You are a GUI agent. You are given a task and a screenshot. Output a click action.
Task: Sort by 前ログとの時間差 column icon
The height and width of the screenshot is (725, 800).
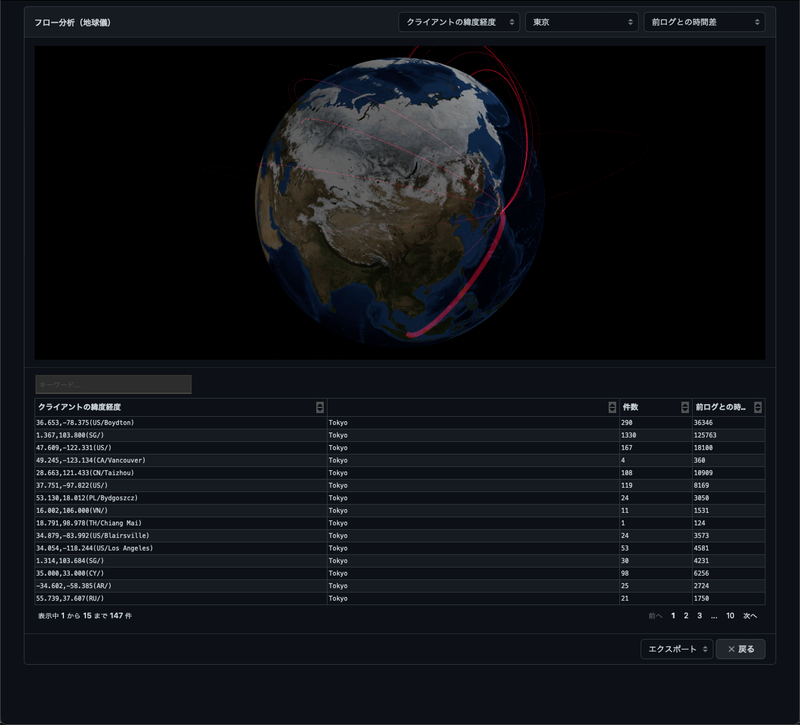tap(758, 407)
